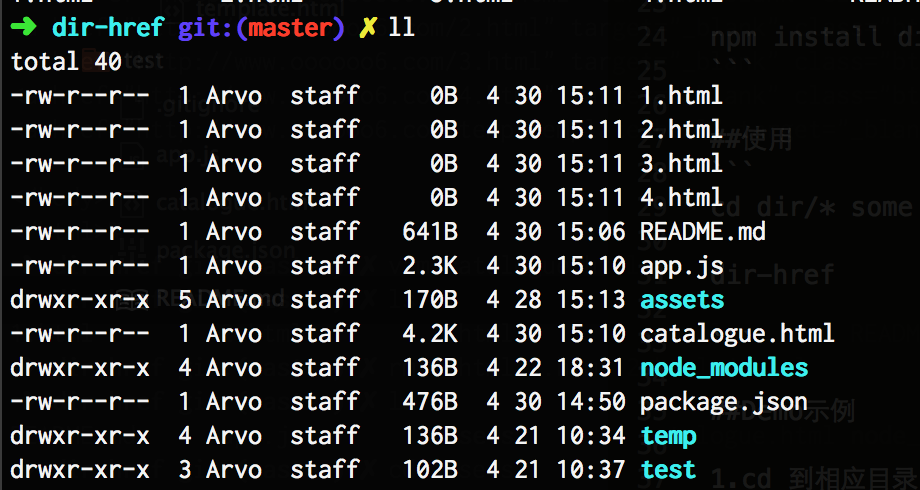
Task: Click the 4.html file name in listing
Action: [681, 197]
